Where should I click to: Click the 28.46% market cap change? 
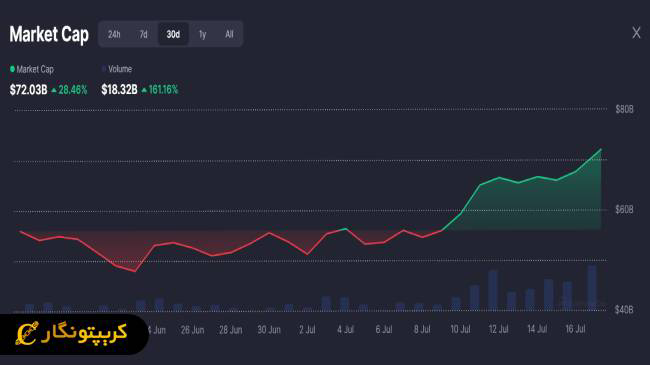click(69, 90)
